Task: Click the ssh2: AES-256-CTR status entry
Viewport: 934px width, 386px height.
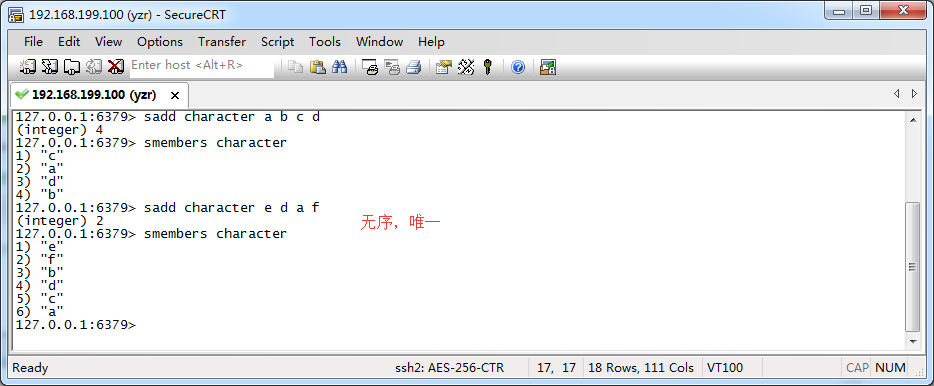Action: tap(450, 368)
